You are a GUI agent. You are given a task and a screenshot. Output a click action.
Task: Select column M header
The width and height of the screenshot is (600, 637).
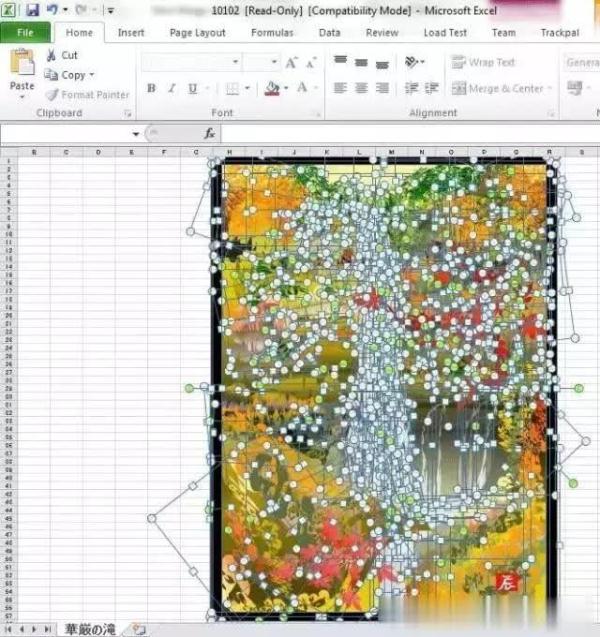click(391, 152)
